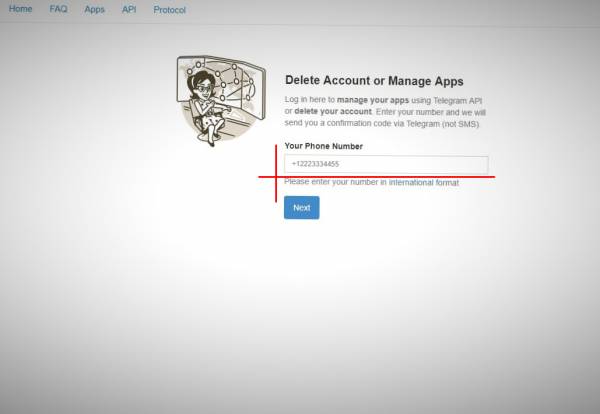Click the 'Please enter your number in international format' hint

click(371, 182)
